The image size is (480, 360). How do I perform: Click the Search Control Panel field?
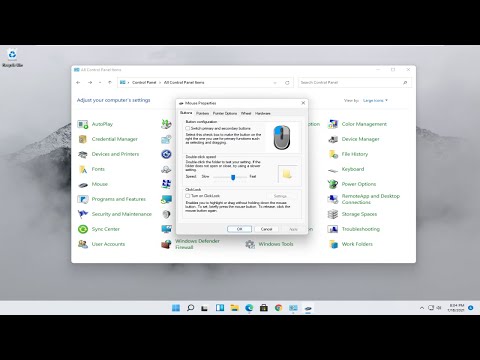point(355,83)
